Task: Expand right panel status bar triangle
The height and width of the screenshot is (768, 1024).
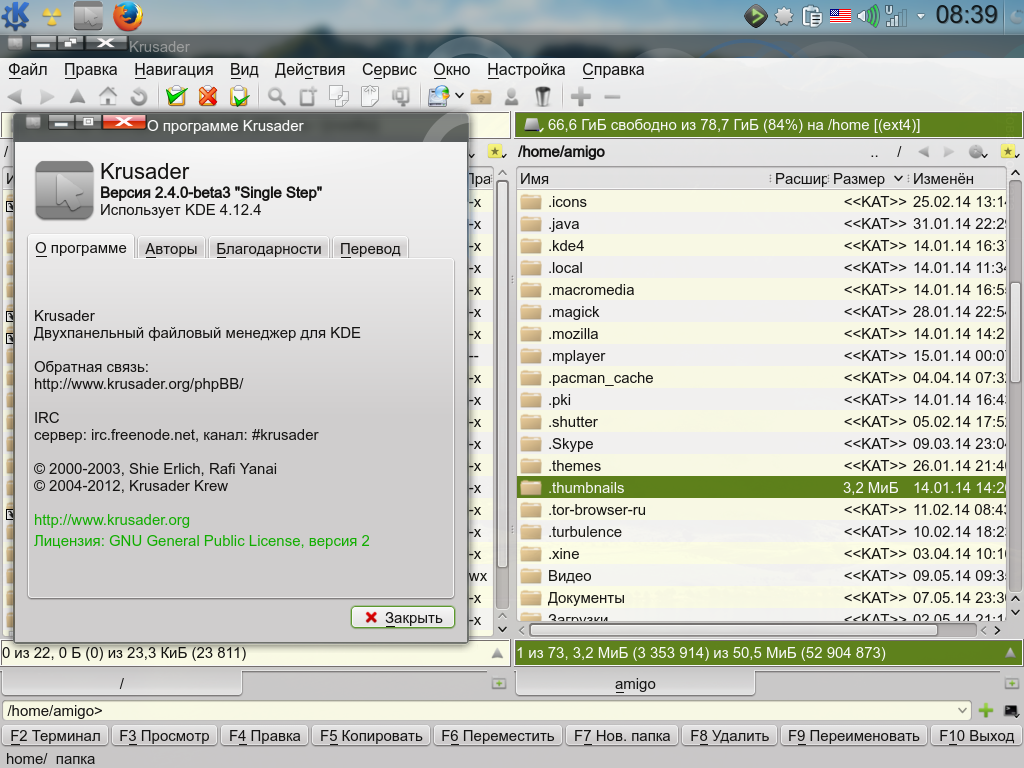Action: click(x=1010, y=652)
